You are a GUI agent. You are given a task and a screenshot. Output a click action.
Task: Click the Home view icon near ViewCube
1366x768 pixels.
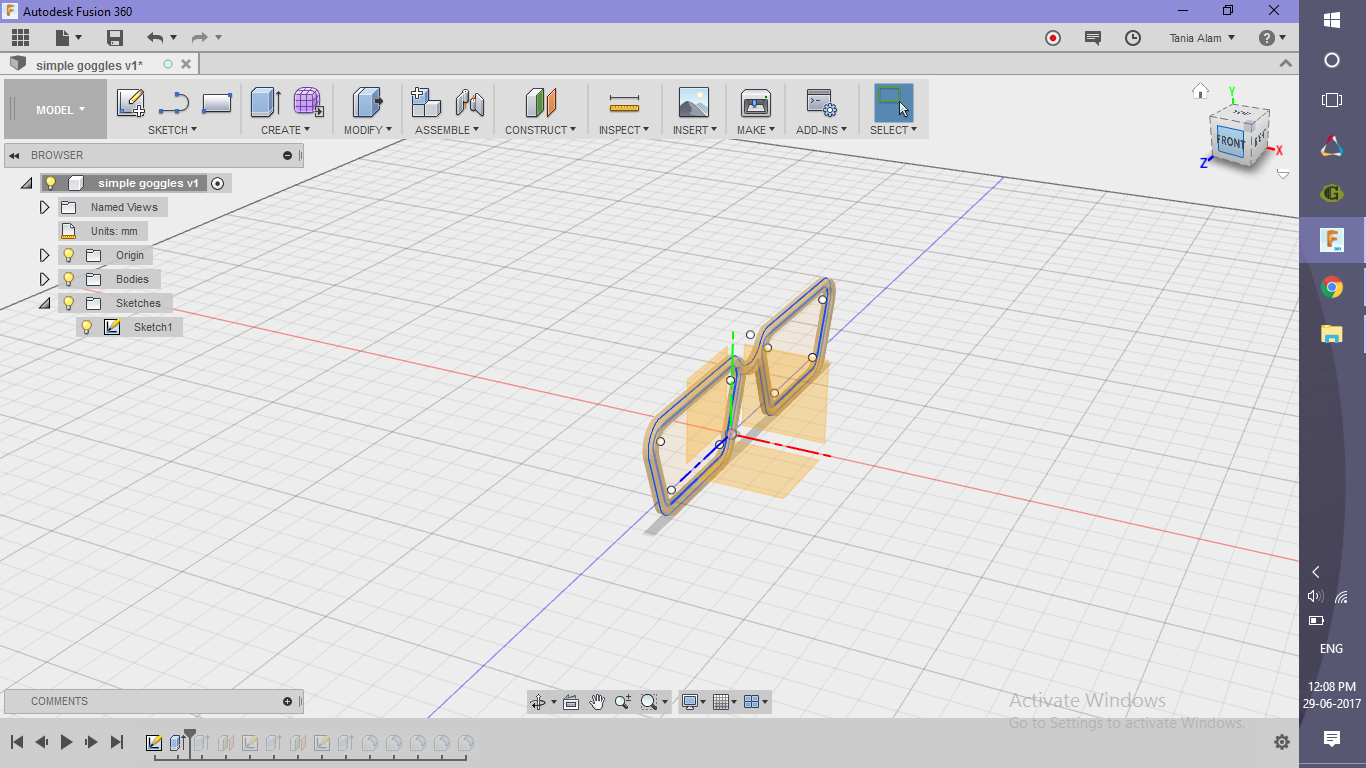(1201, 91)
